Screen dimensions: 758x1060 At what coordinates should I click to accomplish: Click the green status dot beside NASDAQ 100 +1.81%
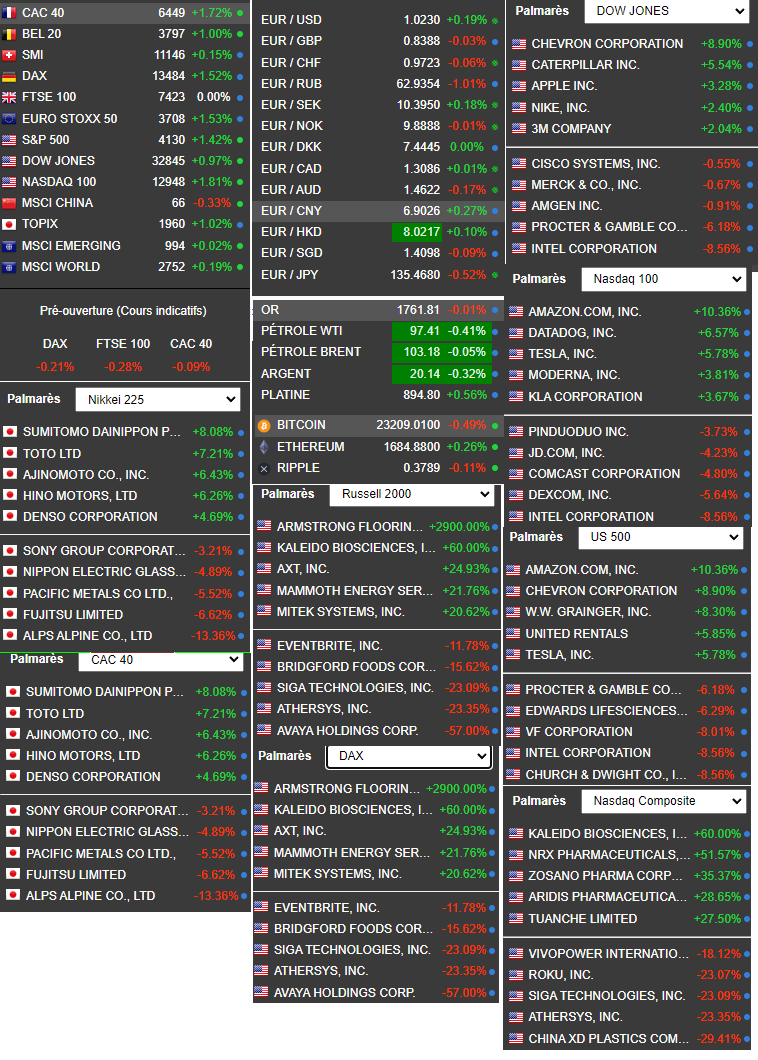click(240, 182)
